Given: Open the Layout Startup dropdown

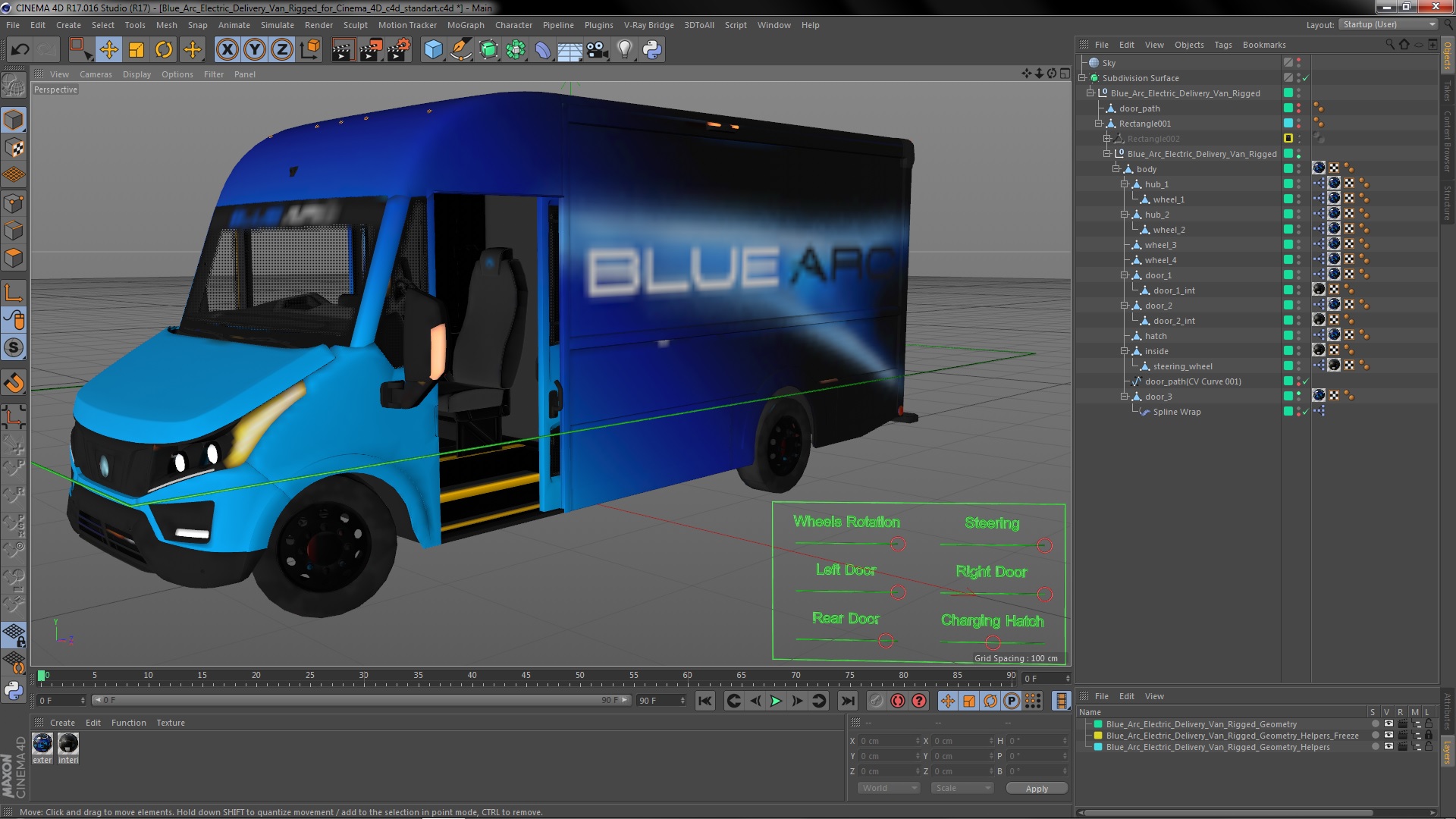Looking at the screenshot, I should (1388, 24).
